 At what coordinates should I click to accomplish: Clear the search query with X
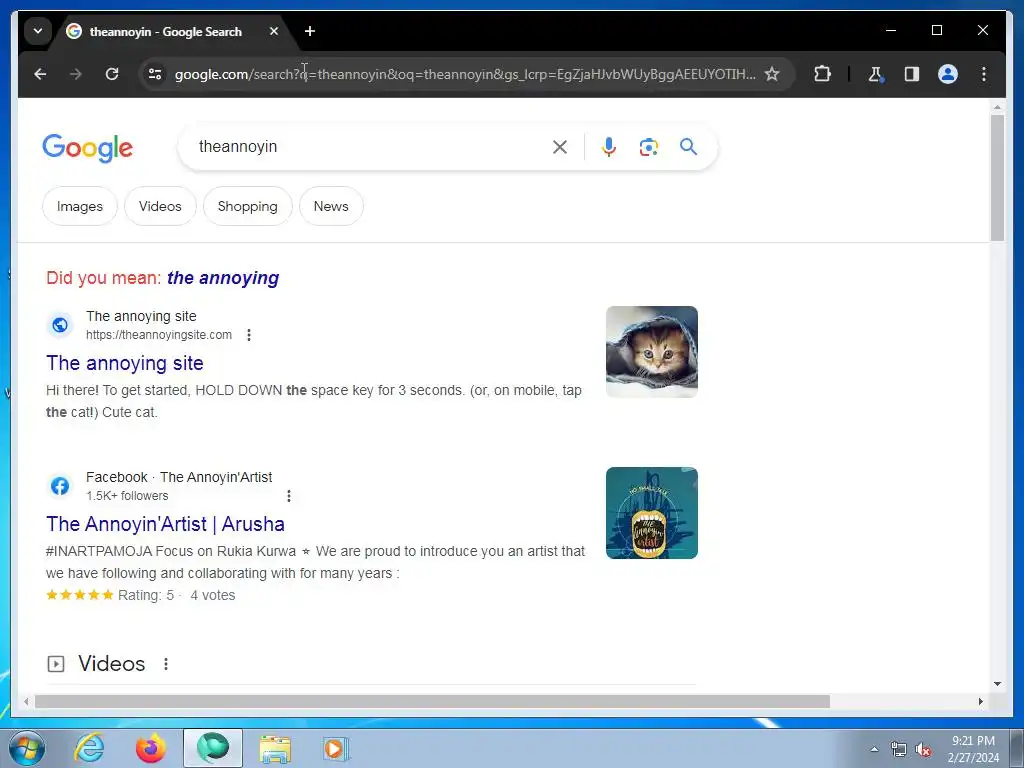click(x=560, y=147)
